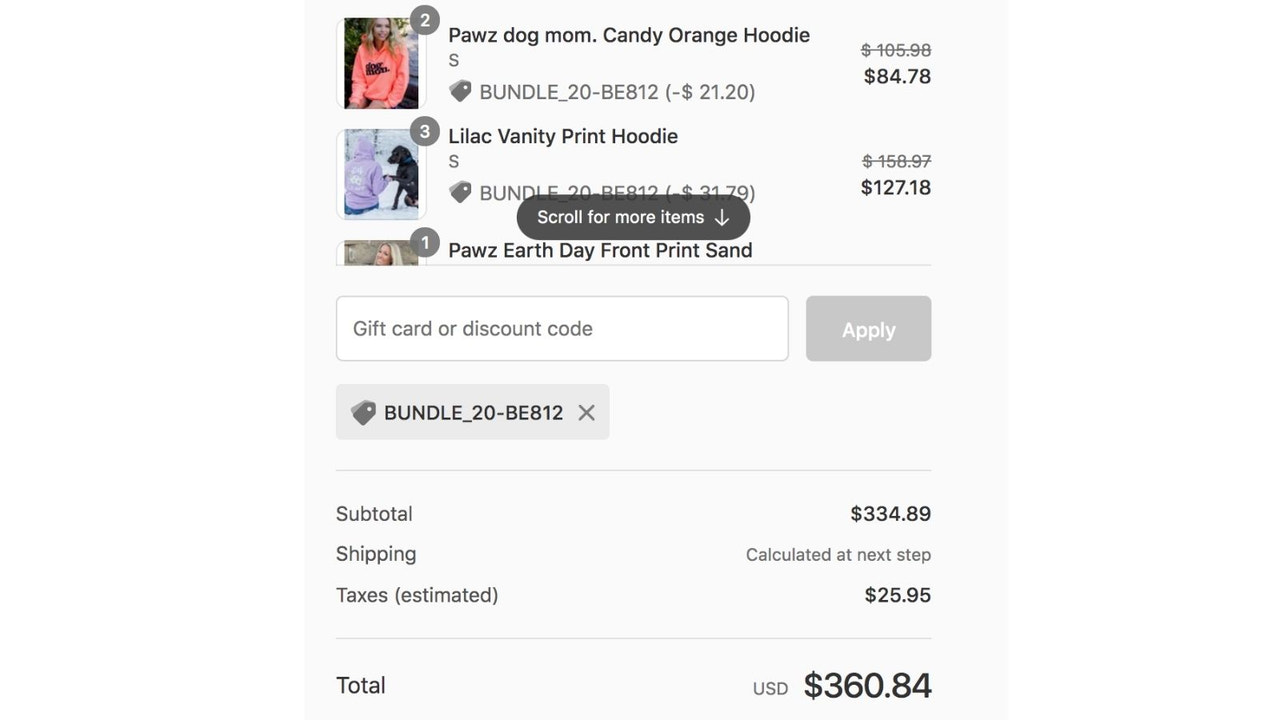Image resolution: width=1280 pixels, height=720 pixels.
Task: Click the quantity badge 3 on Lilac Vanity Hoodie
Action: point(425,131)
